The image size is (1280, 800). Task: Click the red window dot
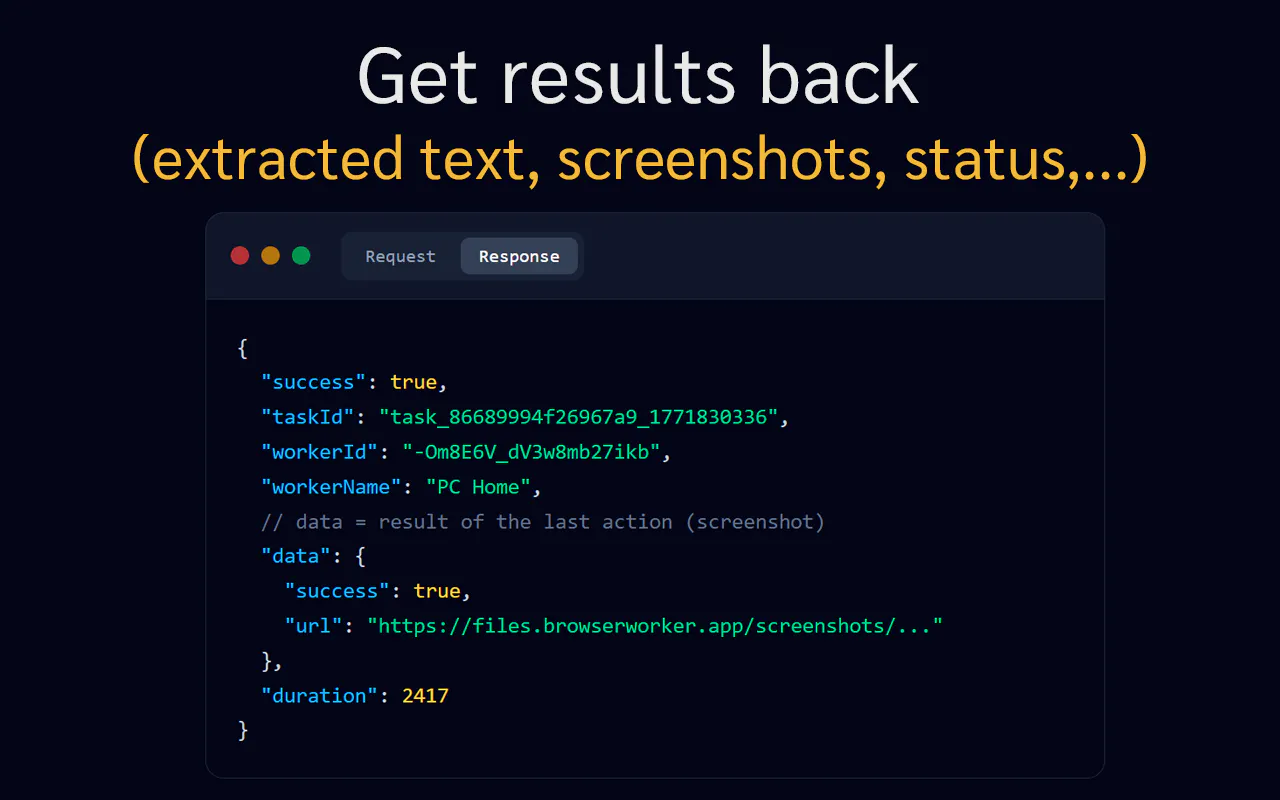[x=240, y=256]
